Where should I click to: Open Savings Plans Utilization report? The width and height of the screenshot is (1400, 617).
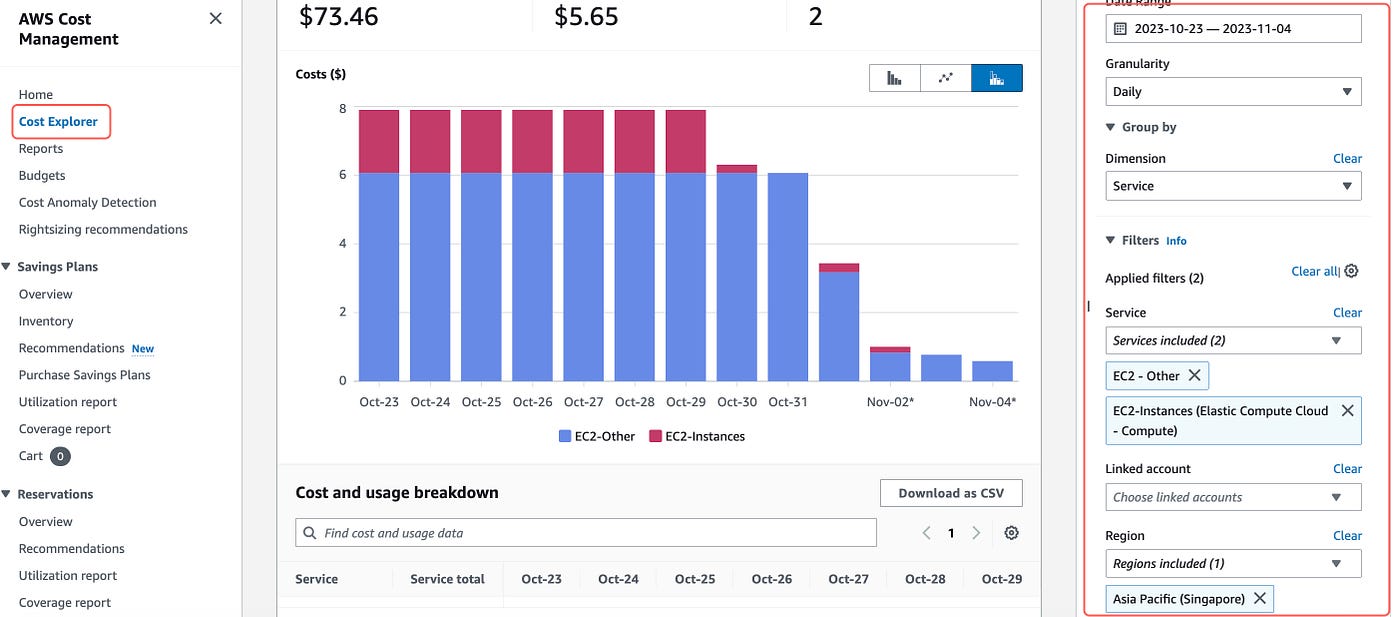pyautogui.click(x=68, y=402)
